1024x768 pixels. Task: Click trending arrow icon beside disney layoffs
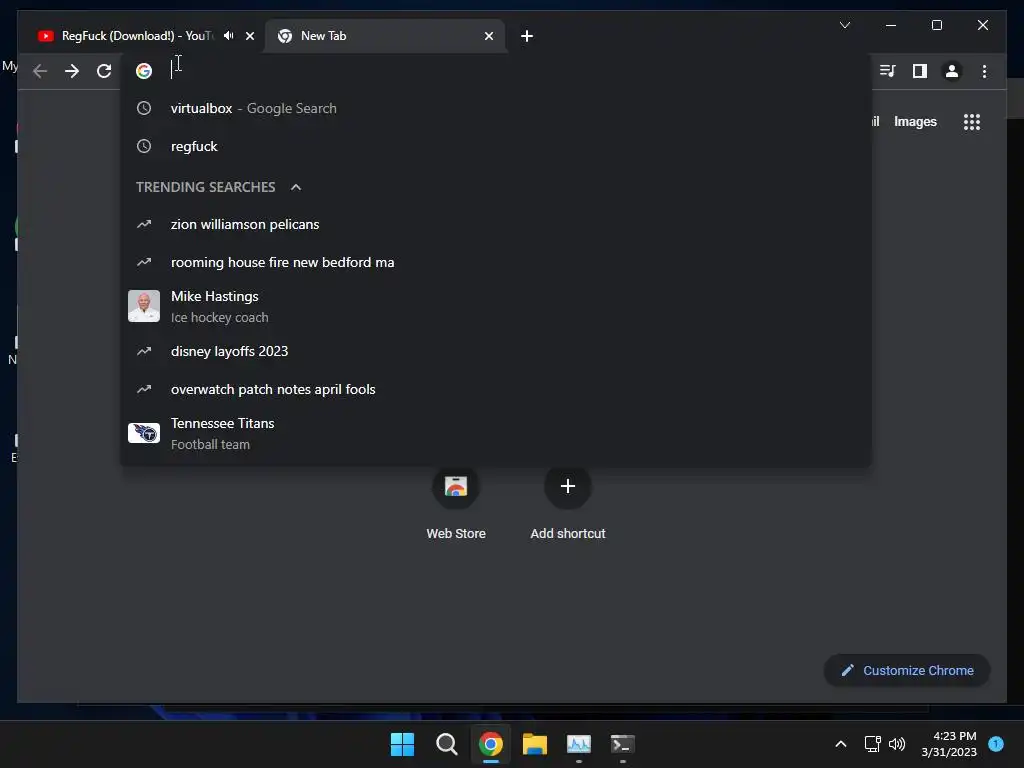tap(144, 351)
